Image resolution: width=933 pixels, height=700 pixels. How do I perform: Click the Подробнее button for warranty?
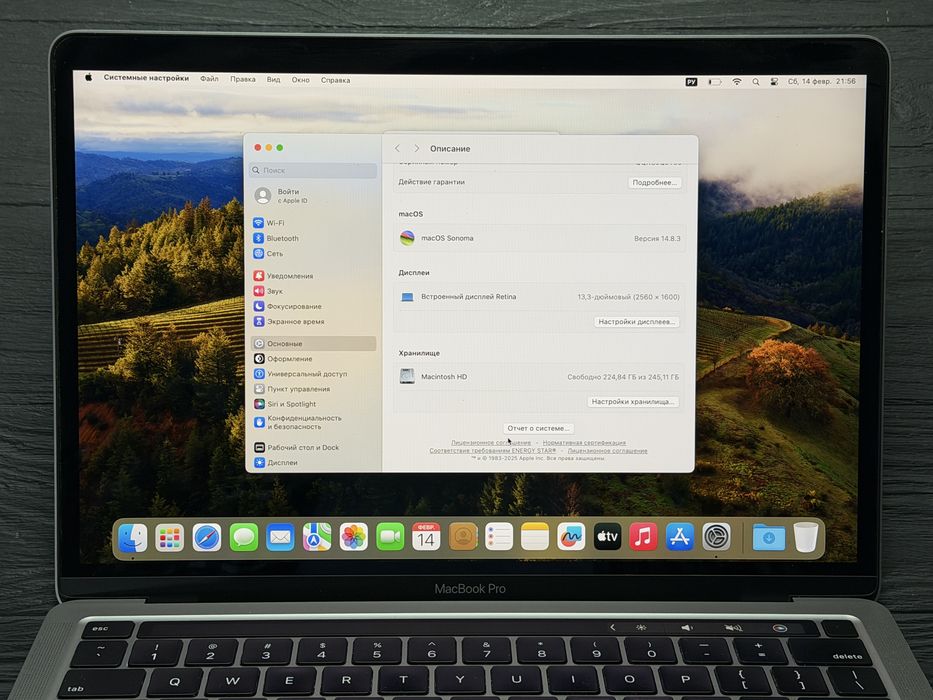click(x=654, y=183)
